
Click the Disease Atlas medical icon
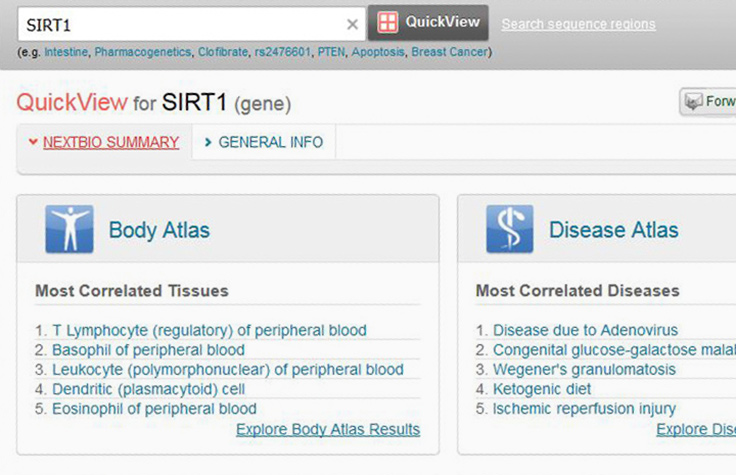tap(509, 230)
